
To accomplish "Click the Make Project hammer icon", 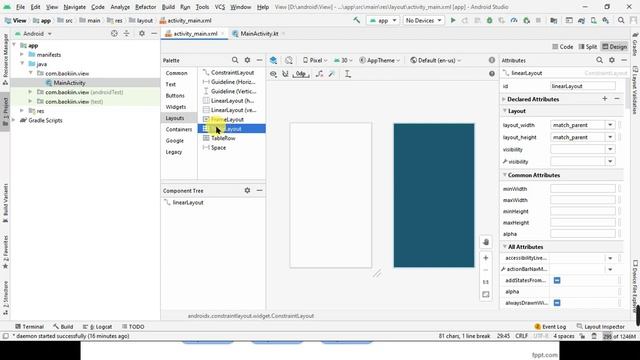I will click(356, 20).
